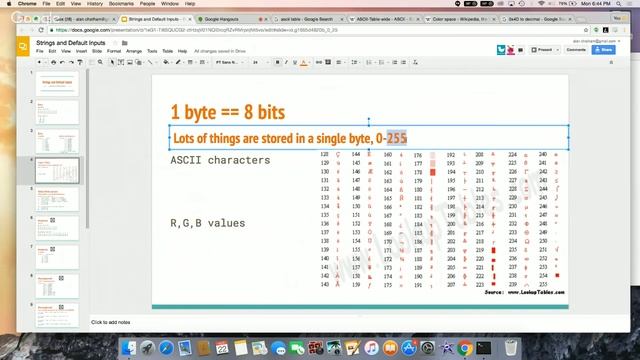Click the pink collaborator avatar

(511, 50)
